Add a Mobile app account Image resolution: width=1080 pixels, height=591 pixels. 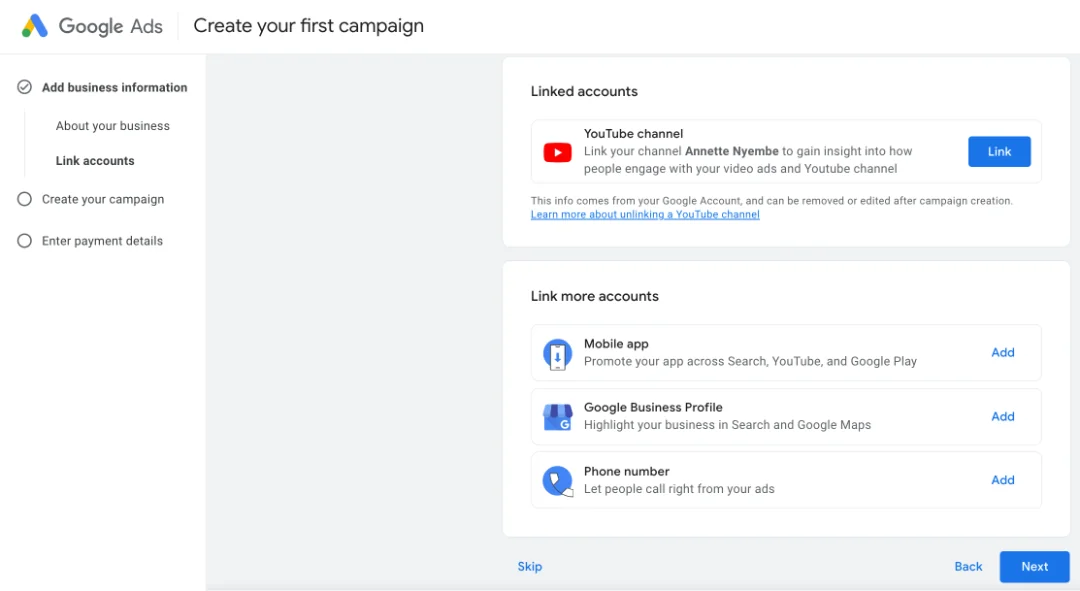[x=1003, y=353]
